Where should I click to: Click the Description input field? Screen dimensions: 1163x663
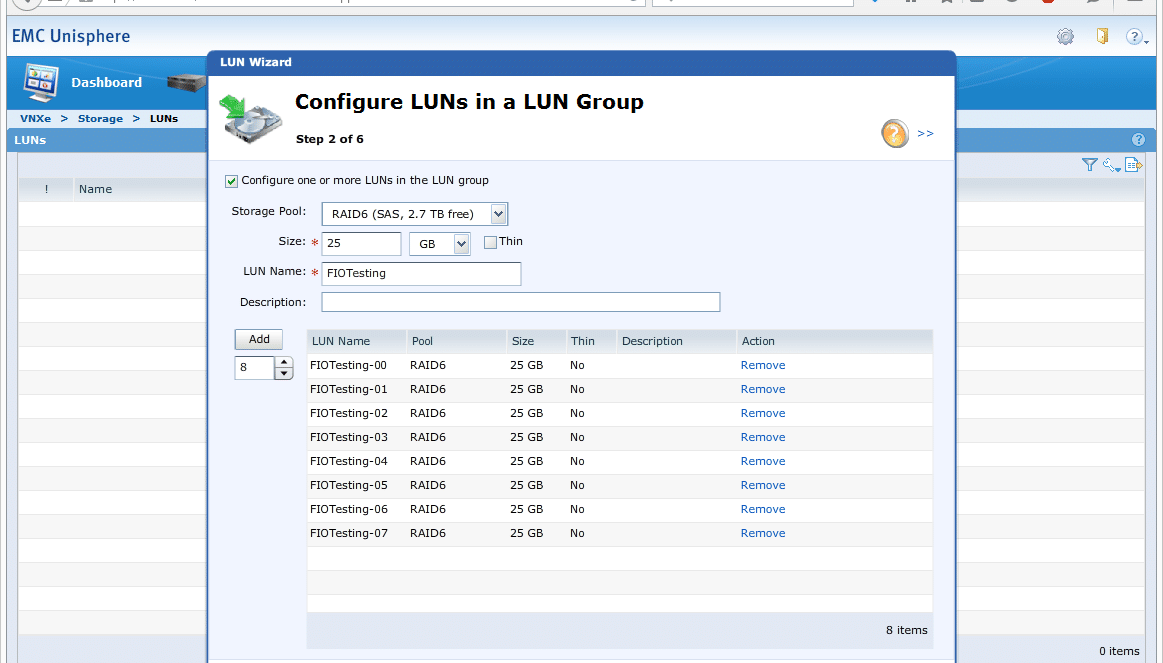[x=521, y=302]
